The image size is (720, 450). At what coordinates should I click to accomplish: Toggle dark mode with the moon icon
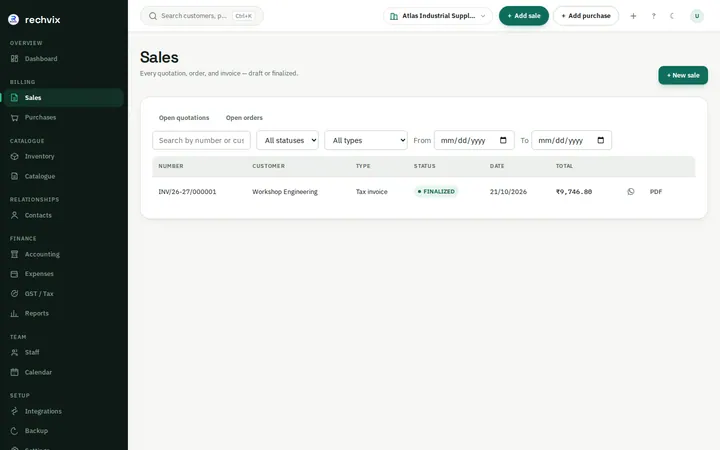(672, 16)
